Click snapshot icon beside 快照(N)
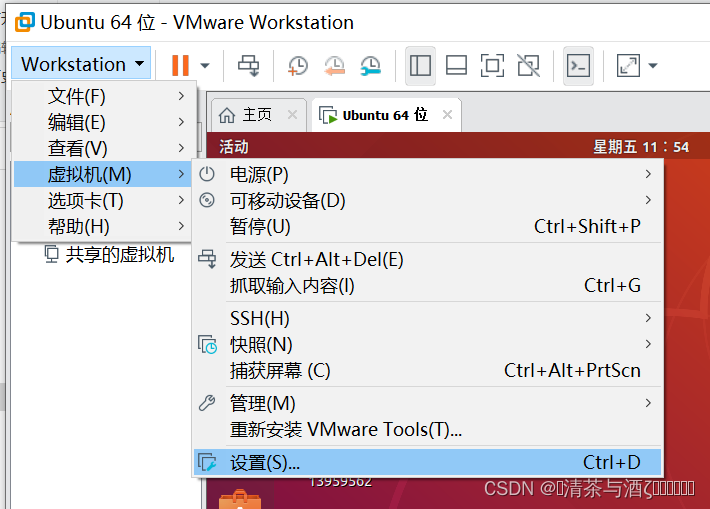The width and height of the screenshot is (710, 509). 207,344
